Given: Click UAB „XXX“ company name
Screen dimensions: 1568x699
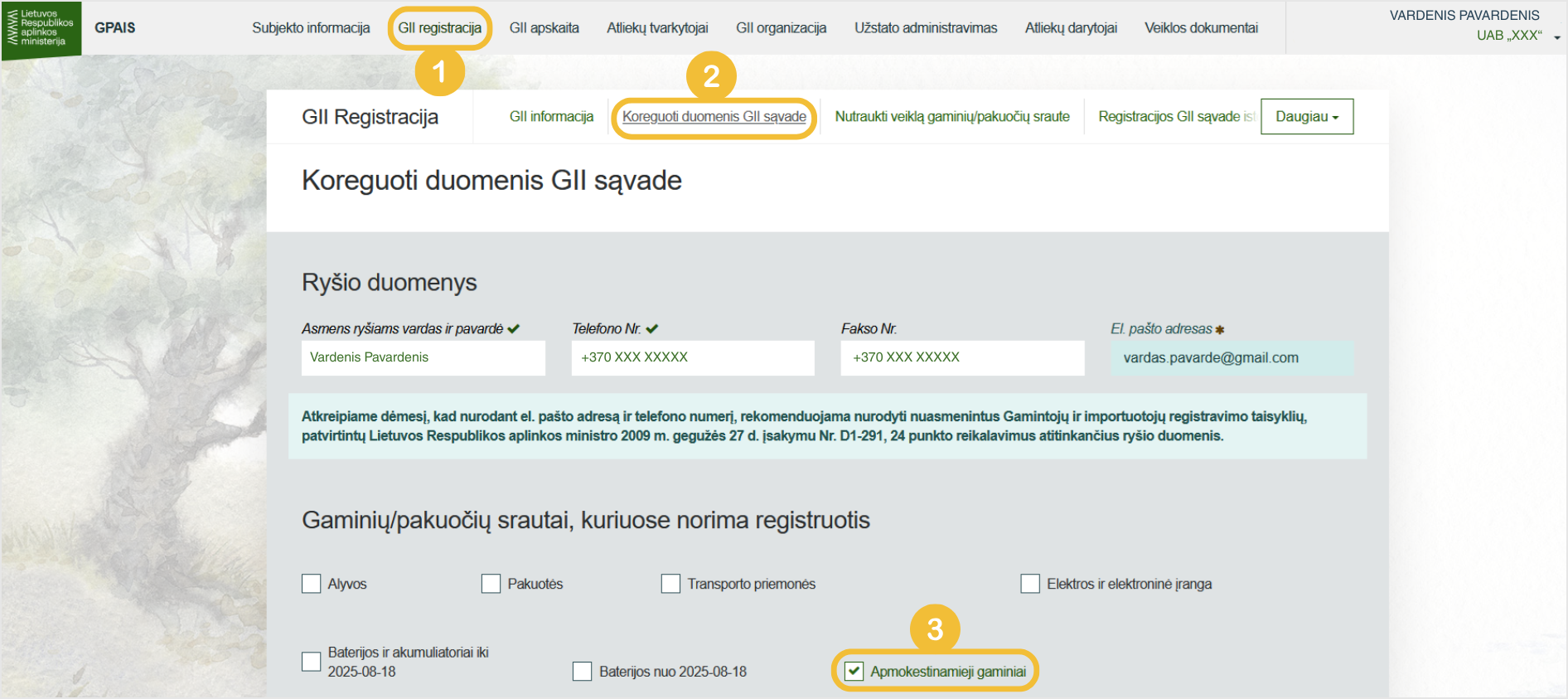Looking at the screenshot, I should pos(1509,36).
